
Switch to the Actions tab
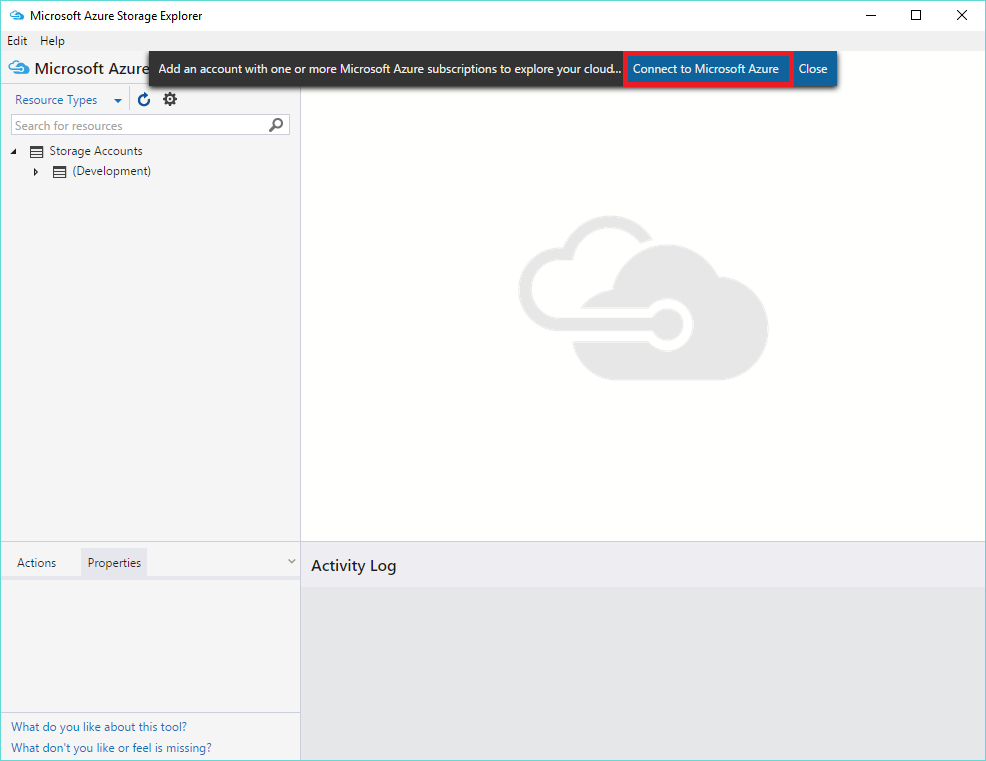click(37, 563)
